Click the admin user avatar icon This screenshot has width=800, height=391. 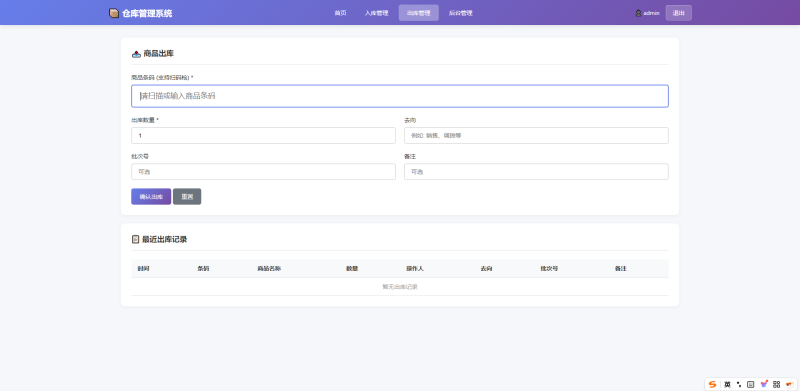tap(638, 13)
